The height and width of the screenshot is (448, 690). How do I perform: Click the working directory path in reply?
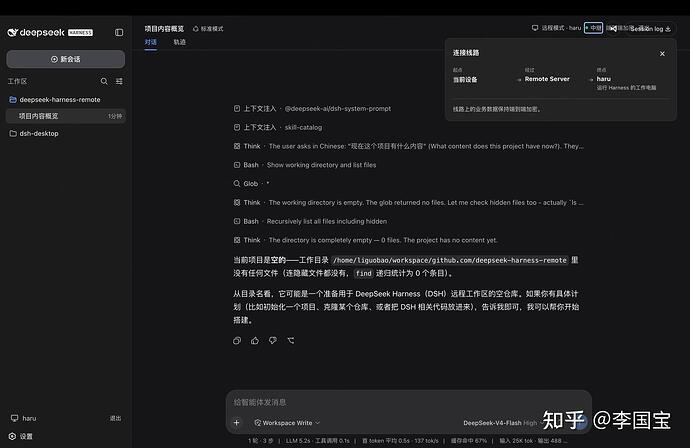[x=449, y=260]
